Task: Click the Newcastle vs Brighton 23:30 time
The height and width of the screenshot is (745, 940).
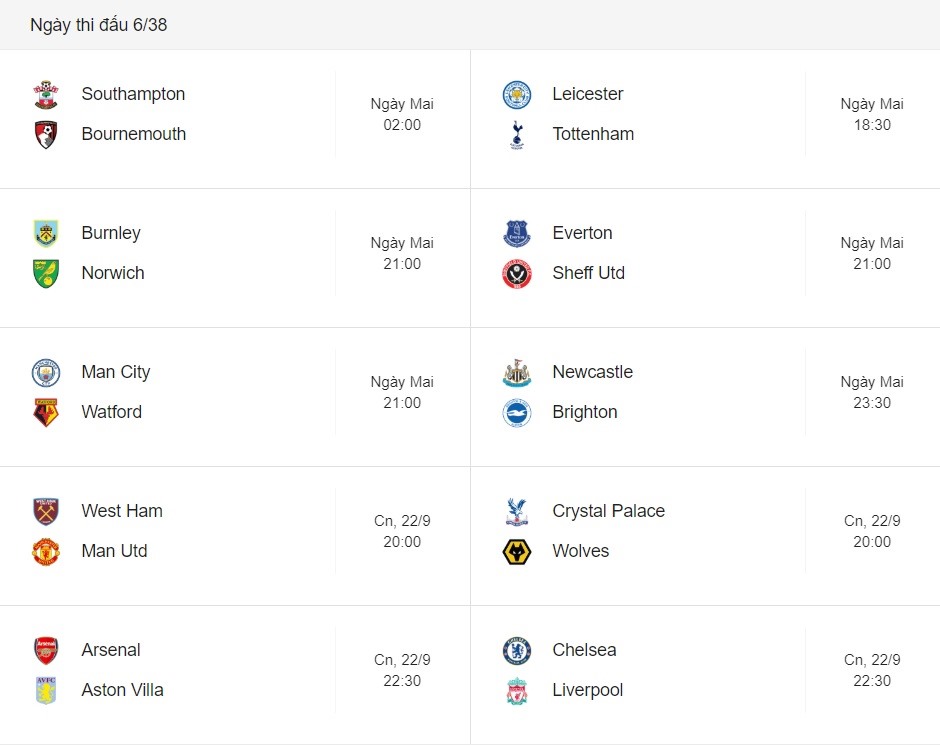Action: (872, 403)
